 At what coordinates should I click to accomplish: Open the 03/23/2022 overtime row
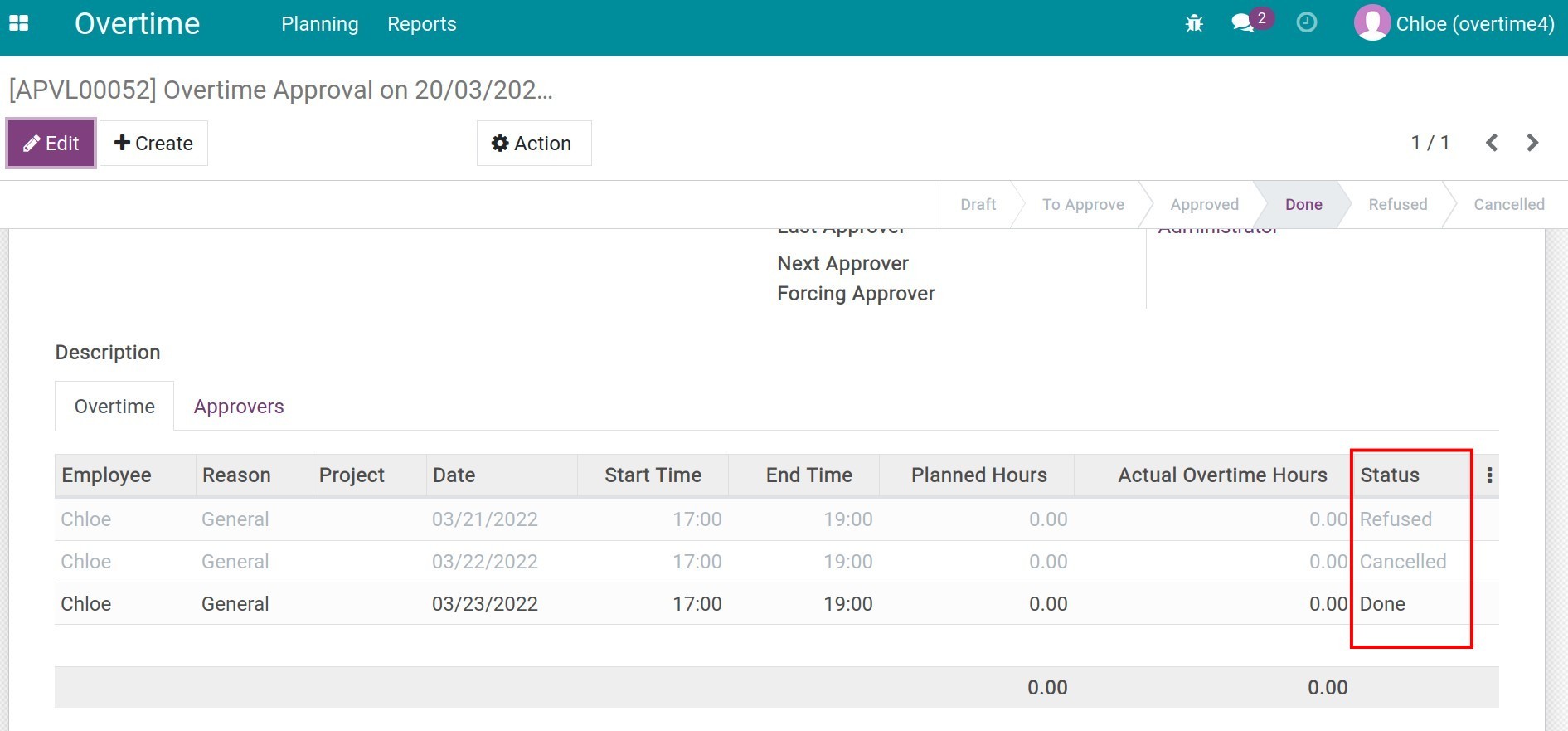484,604
